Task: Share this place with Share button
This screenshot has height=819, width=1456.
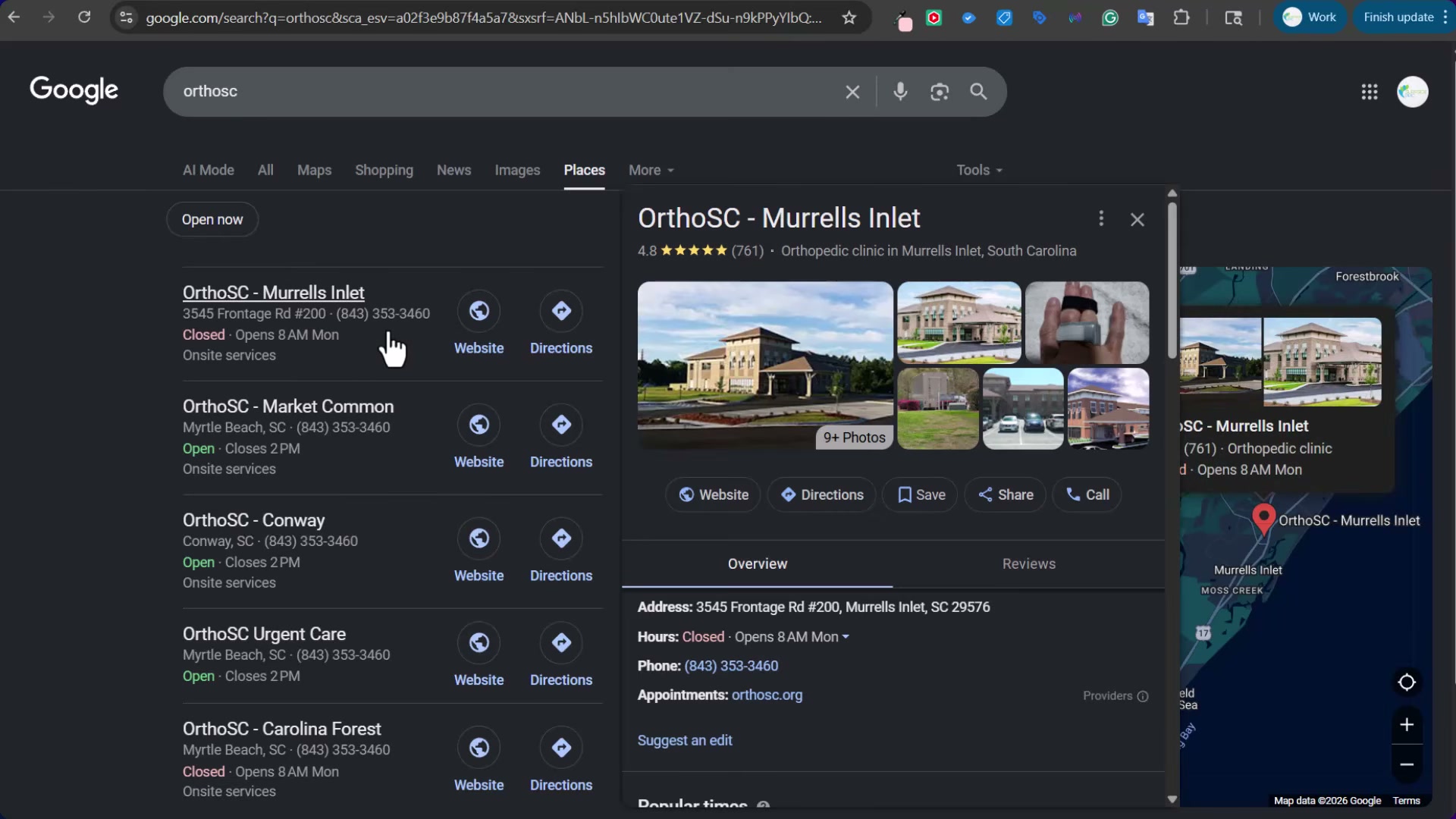Action: [1005, 495]
